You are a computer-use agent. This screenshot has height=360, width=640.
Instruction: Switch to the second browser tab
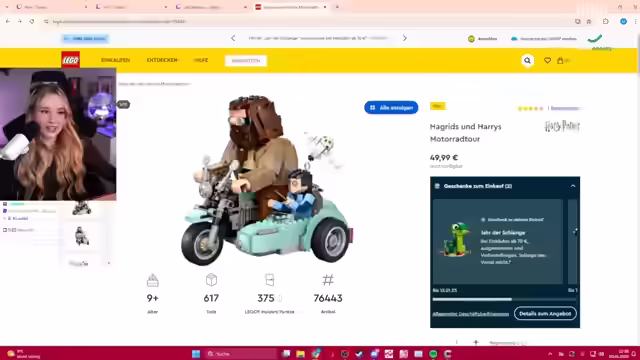click(131, 7)
